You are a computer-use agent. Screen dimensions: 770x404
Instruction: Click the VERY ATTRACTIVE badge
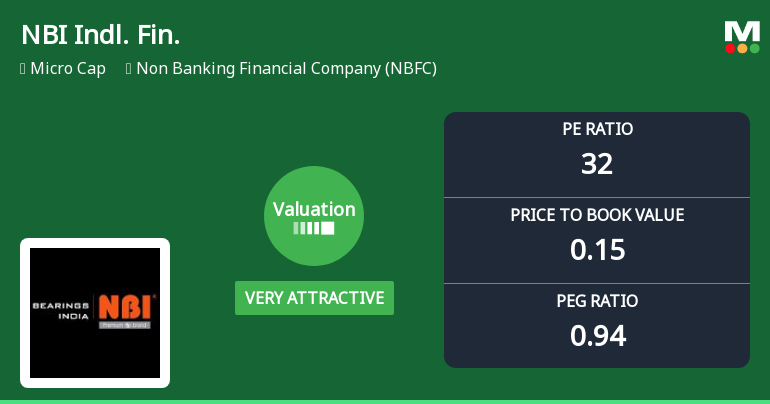[314, 298]
